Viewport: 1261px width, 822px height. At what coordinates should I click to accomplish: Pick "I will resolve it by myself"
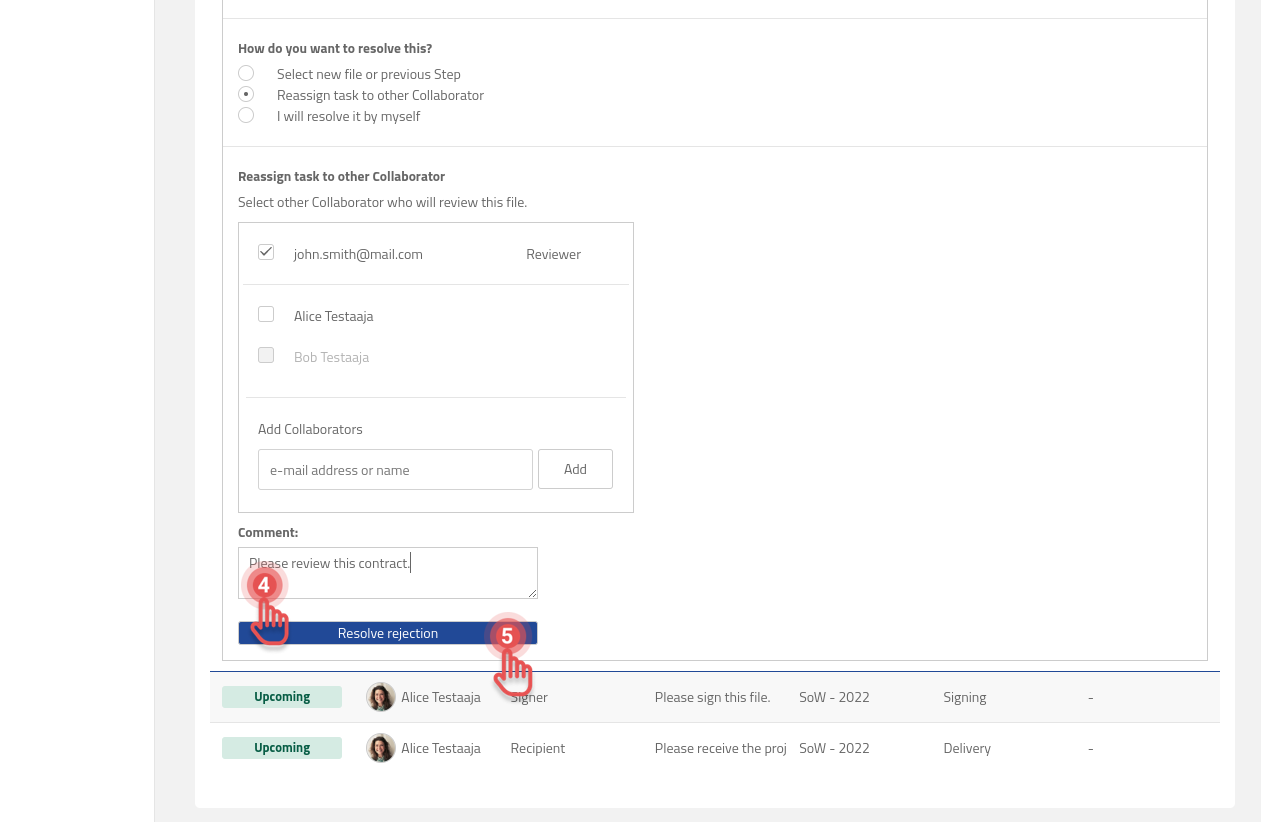pos(246,116)
